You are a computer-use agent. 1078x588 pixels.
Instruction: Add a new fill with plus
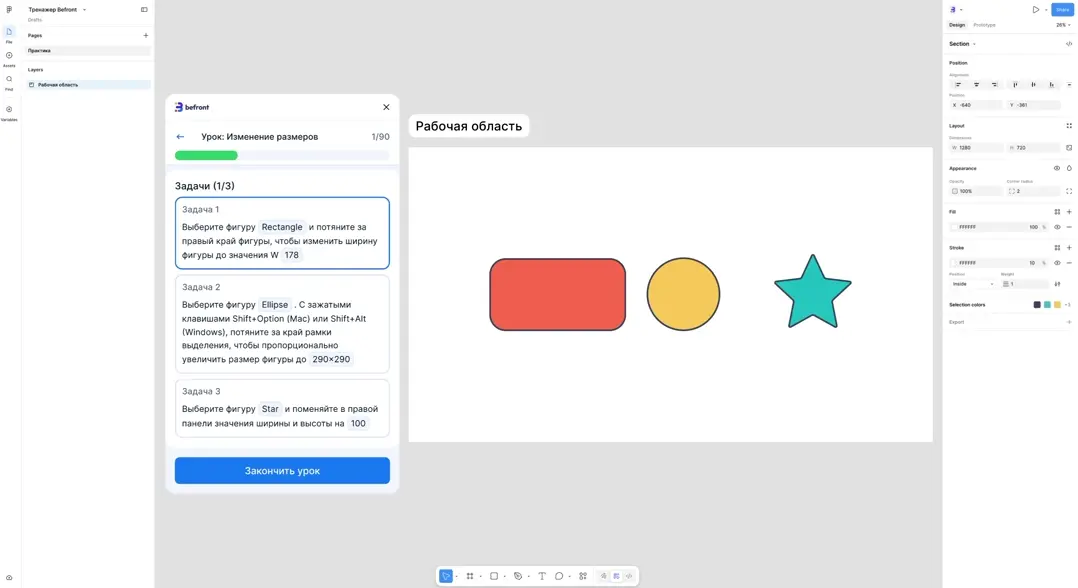pyautogui.click(x=1068, y=212)
